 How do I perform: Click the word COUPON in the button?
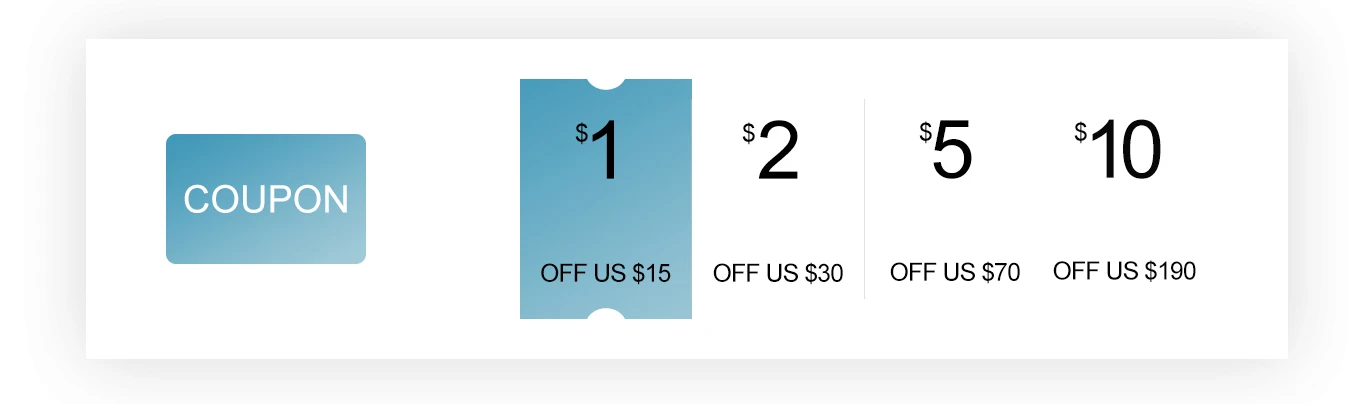(266, 200)
